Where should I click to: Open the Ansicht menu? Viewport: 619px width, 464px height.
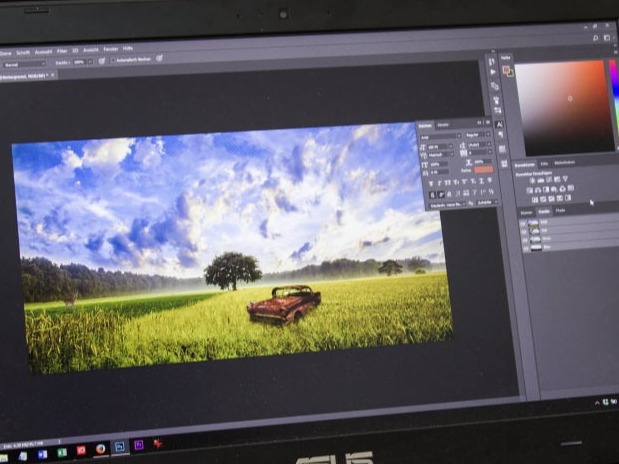coord(91,50)
